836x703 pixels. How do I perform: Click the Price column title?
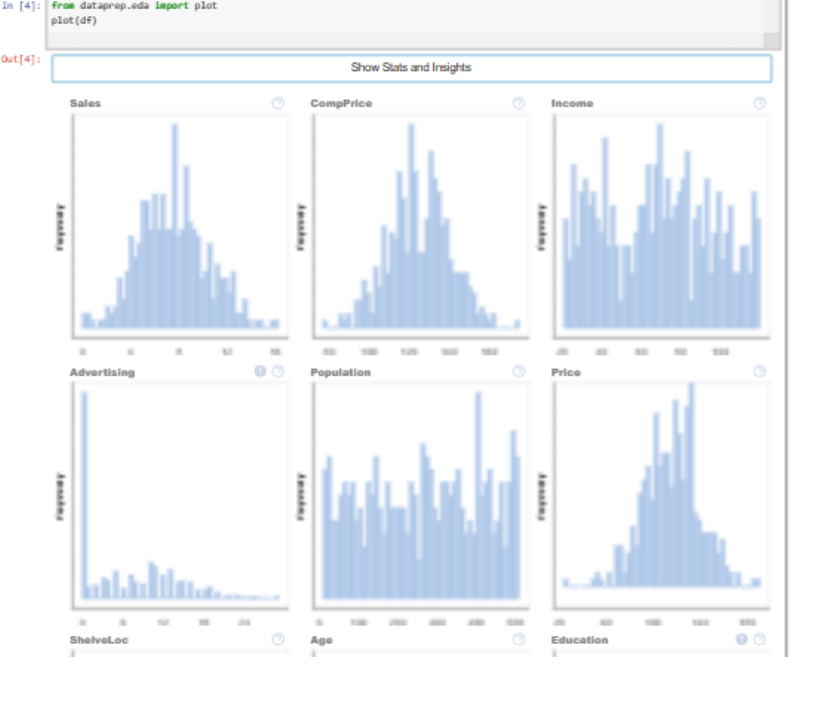pyautogui.click(x=565, y=372)
